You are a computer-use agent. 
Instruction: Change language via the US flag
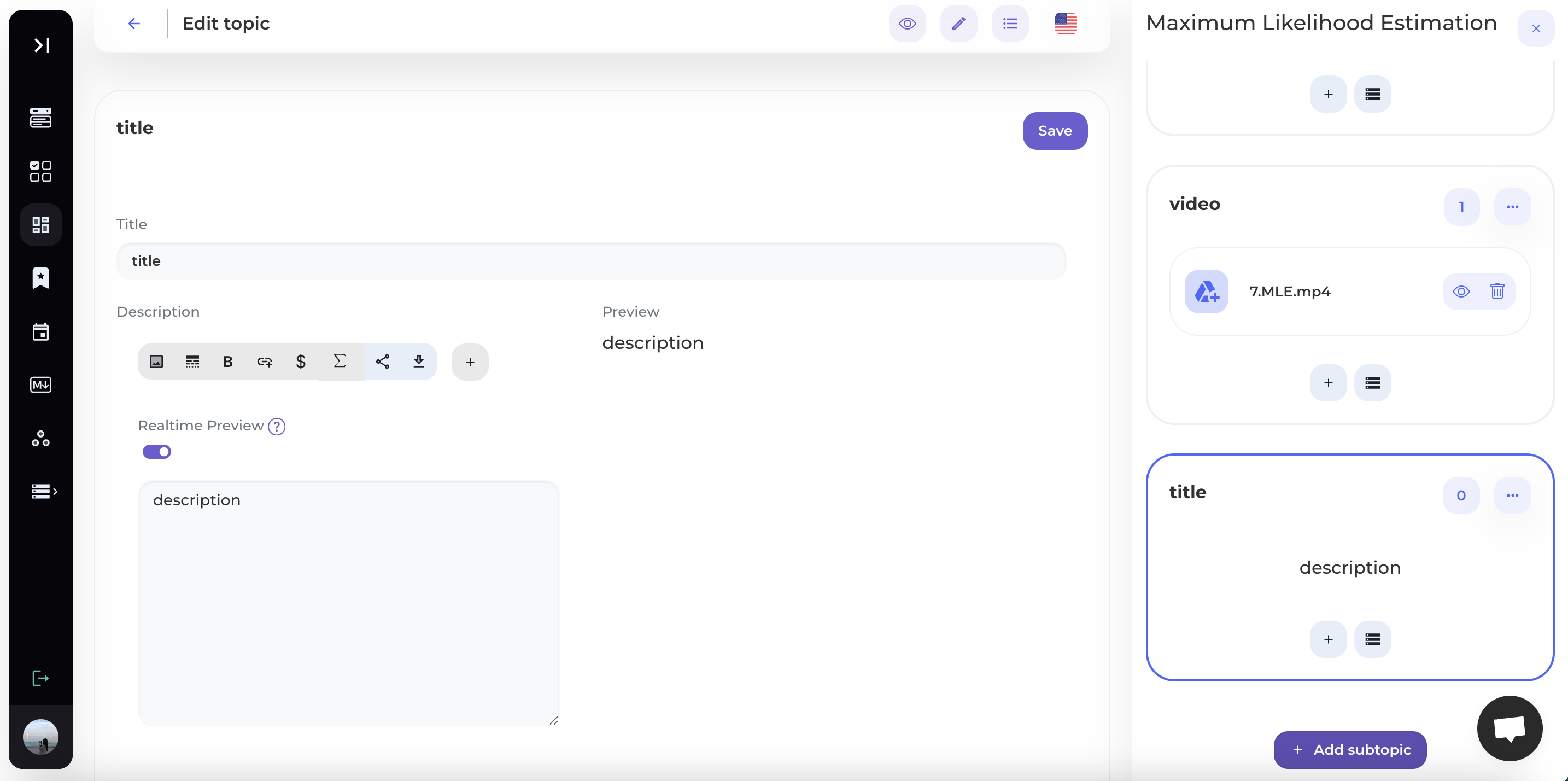coord(1066,23)
